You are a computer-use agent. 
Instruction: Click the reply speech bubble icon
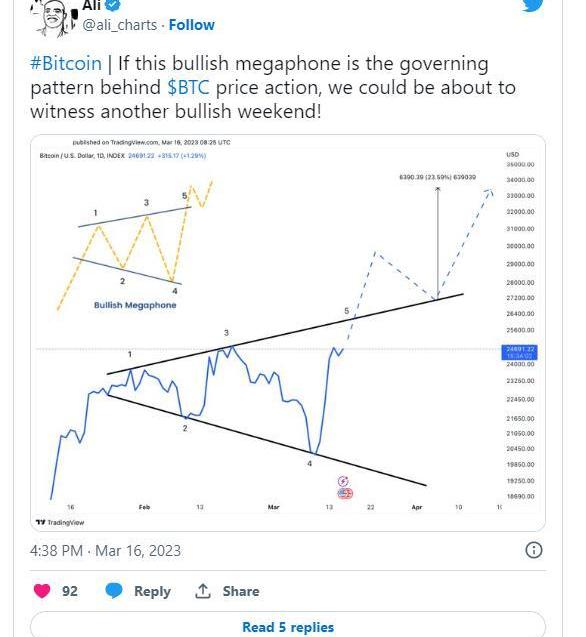coord(114,591)
